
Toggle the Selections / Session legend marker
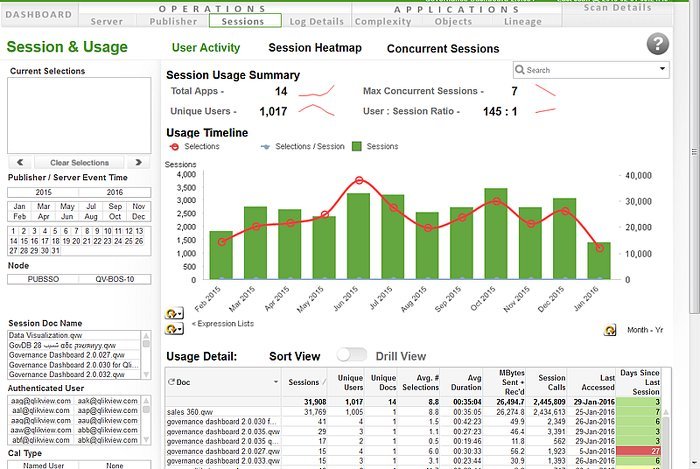pyautogui.click(x=265, y=146)
